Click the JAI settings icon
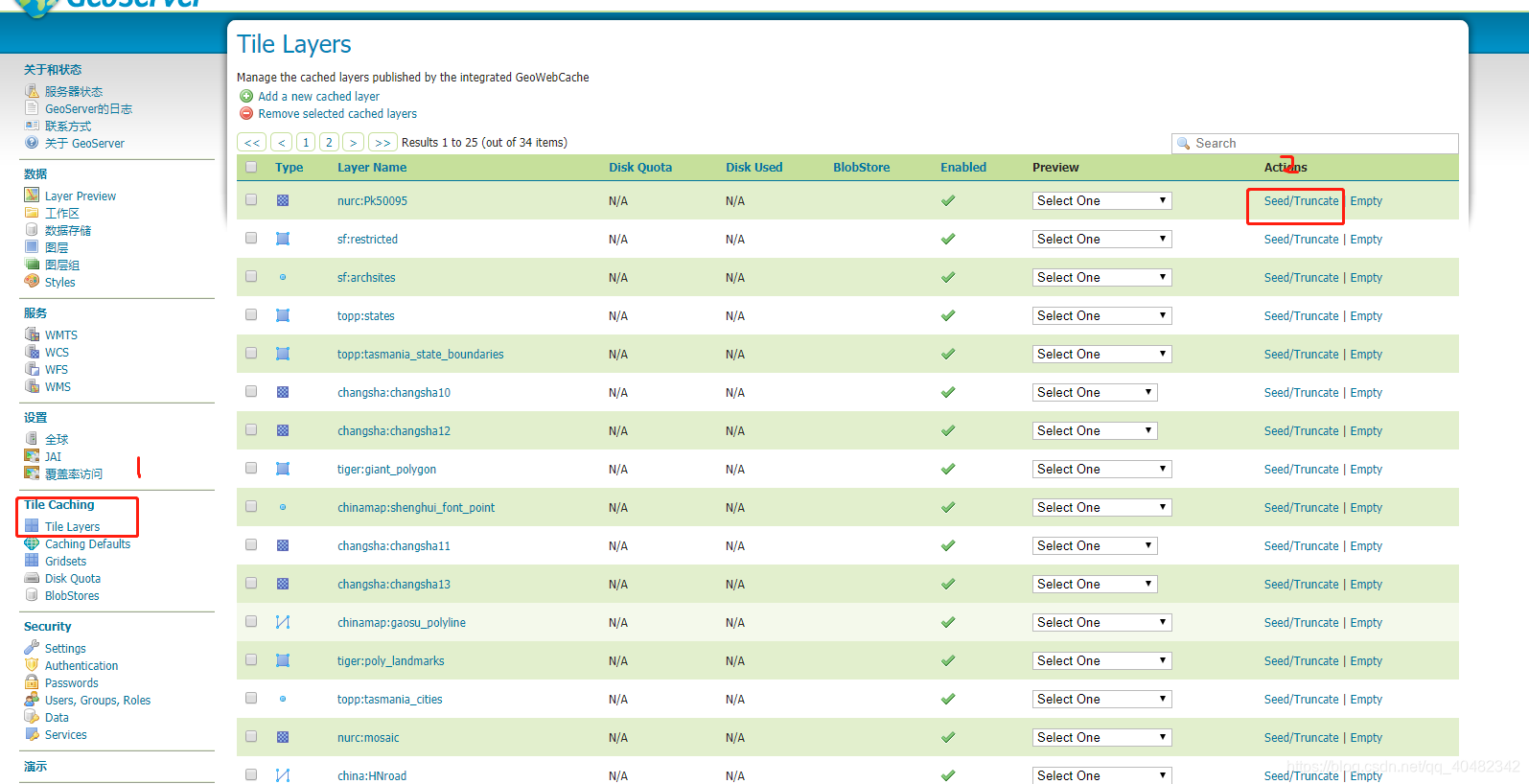This screenshot has height=784, width=1529. pyautogui.click(x=32, y=456)
